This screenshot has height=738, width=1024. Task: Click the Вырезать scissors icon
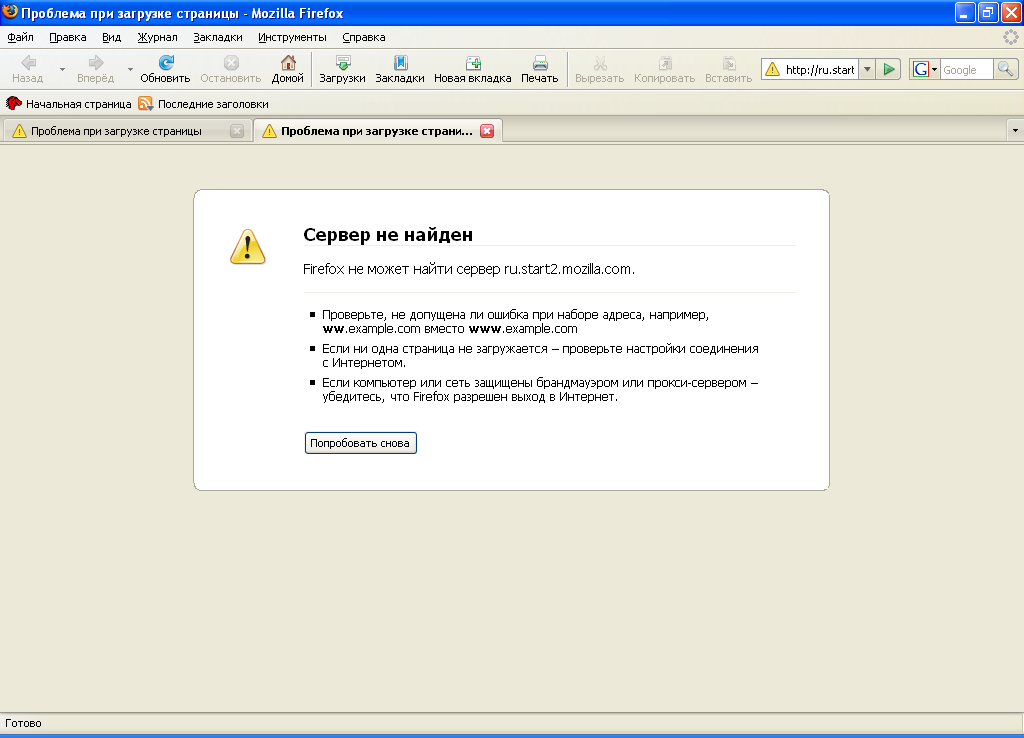(600, 63)
